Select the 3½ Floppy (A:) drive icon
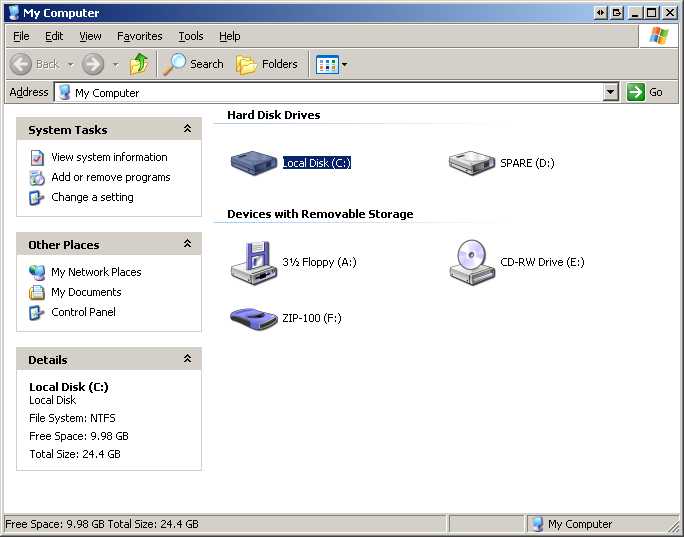This screenshot has height=537, width=684. click(254, 263)
